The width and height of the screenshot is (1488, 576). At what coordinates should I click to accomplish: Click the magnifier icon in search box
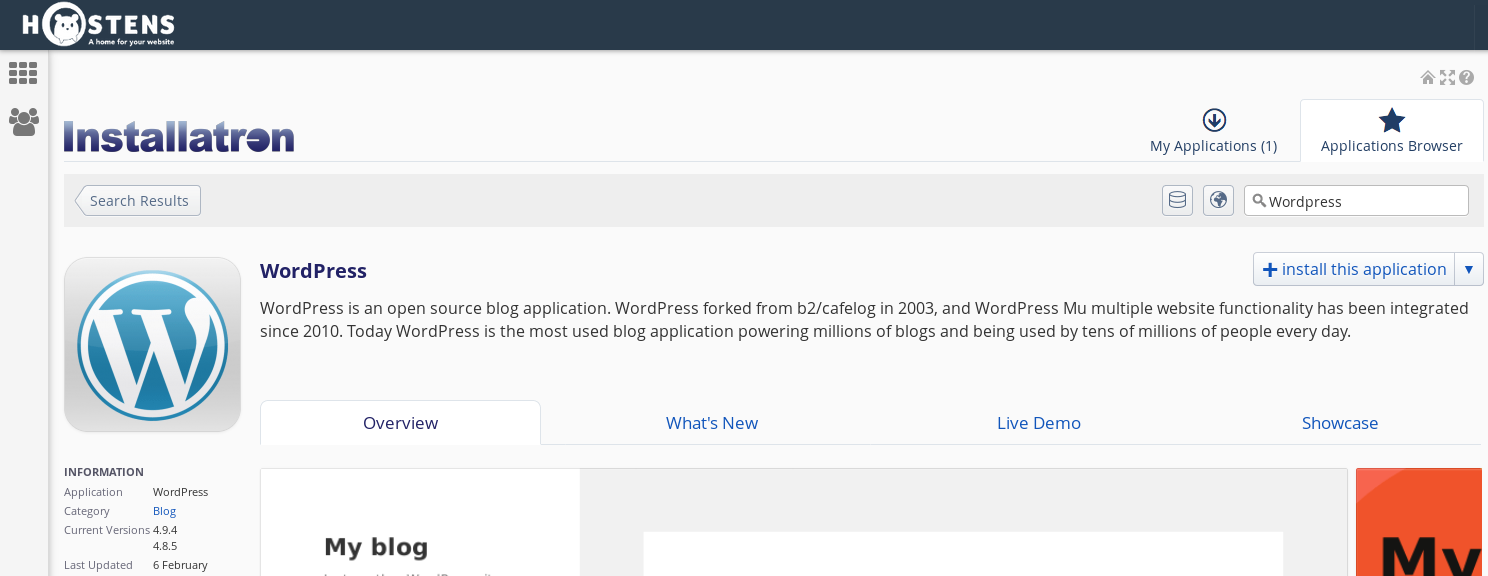pos(1259,200)
